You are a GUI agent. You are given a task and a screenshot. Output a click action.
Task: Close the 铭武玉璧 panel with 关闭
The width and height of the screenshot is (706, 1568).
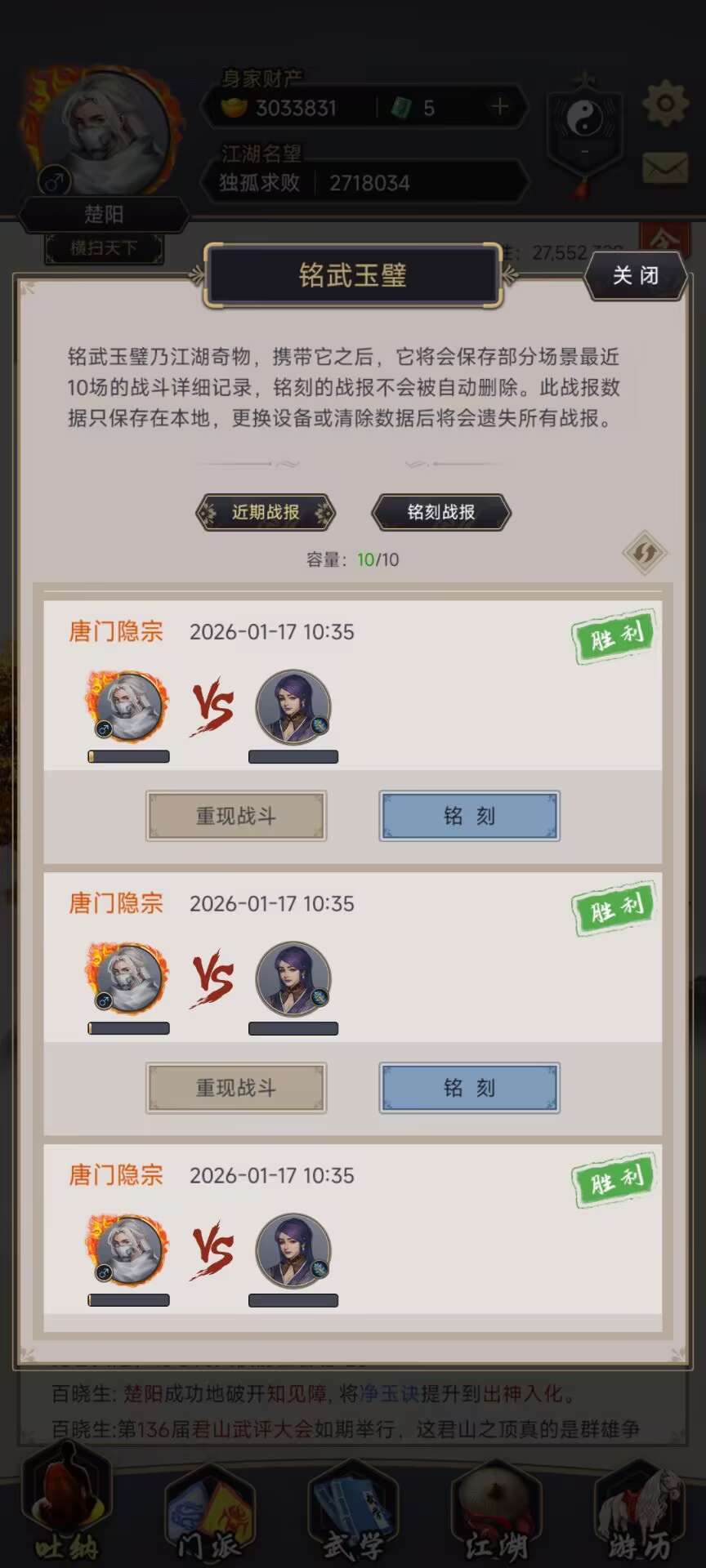636,275
